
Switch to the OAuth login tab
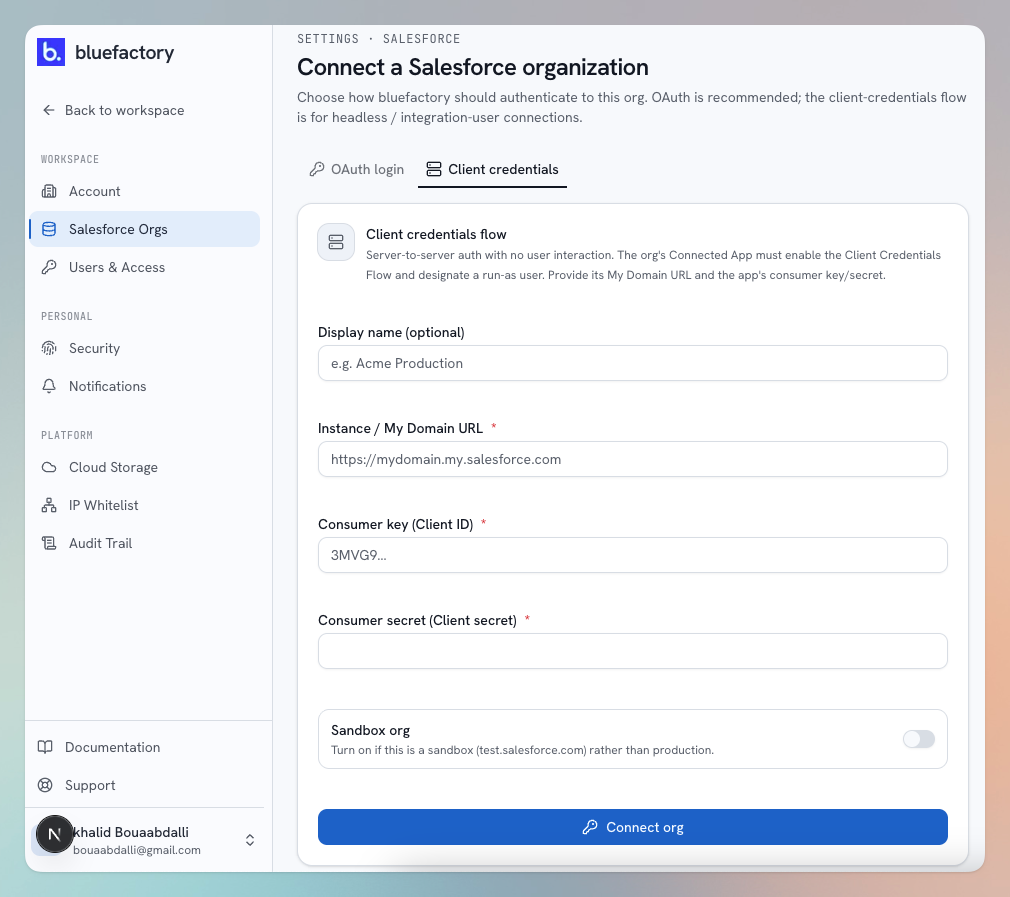[x=357, y=169]
